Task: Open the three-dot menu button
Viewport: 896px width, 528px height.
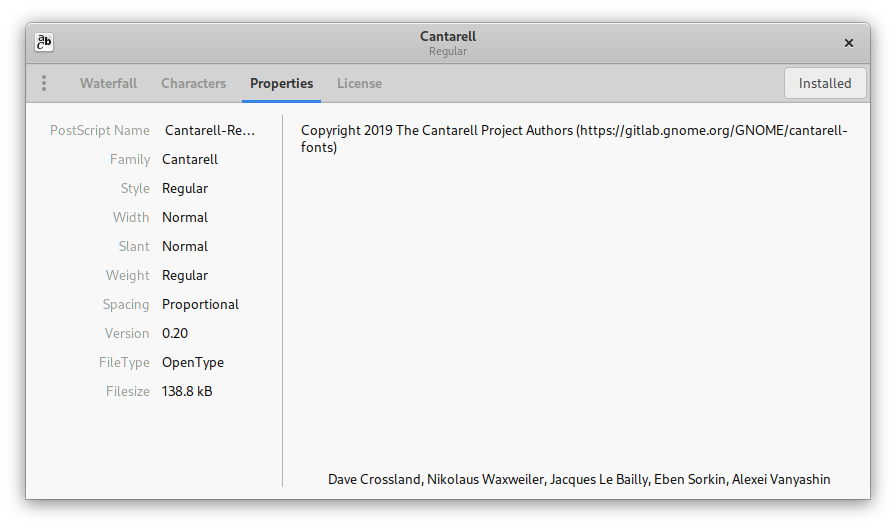Action: tap(44, 83)
